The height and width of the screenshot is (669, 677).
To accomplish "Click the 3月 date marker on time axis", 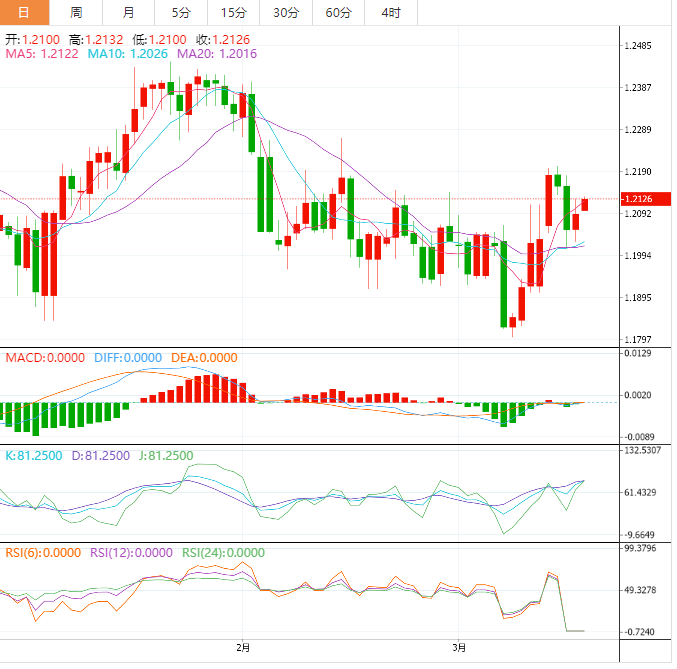I will pyautogui.click(x=459, y=648).
